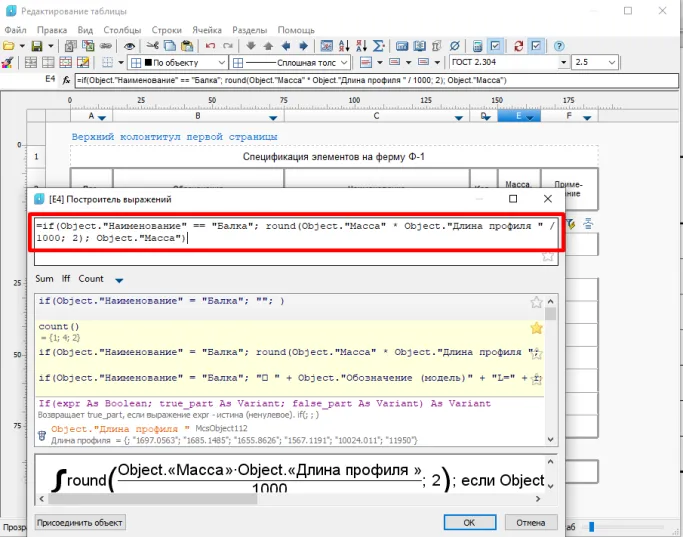
Task: Expand the functions arrow next to Count
Action: click(119, 280)
